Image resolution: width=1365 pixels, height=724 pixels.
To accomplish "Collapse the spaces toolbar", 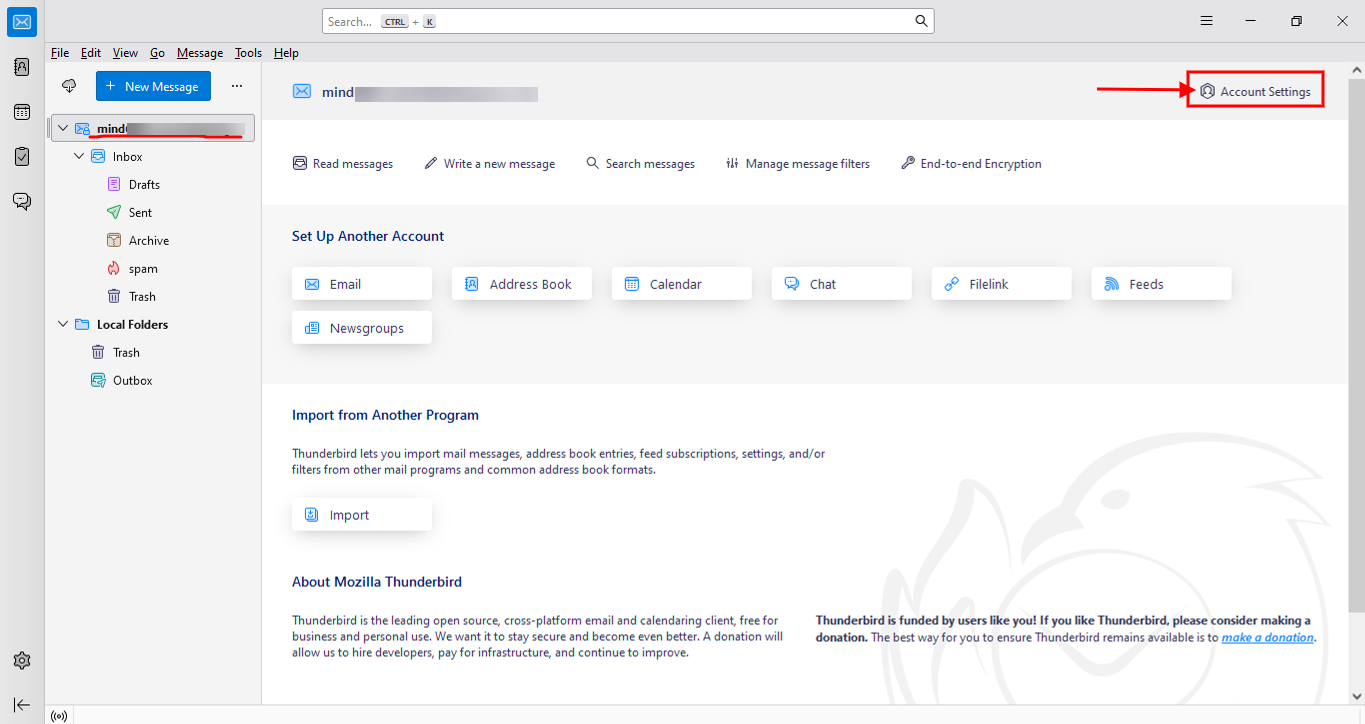I will [22, 705].
